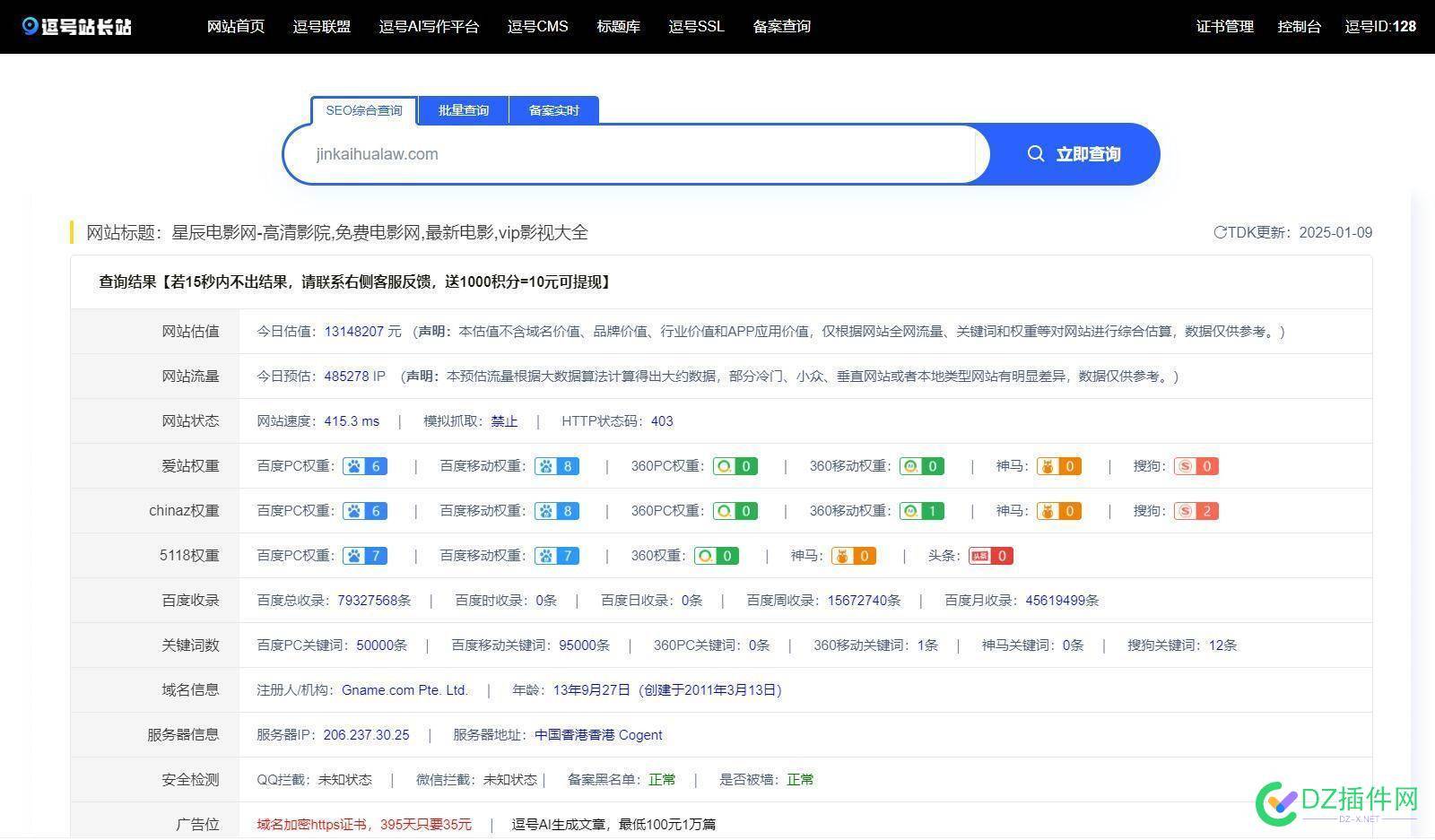
Task: Click chinaz权重 搜狗 badge 2
Action: click(1196, 511)
